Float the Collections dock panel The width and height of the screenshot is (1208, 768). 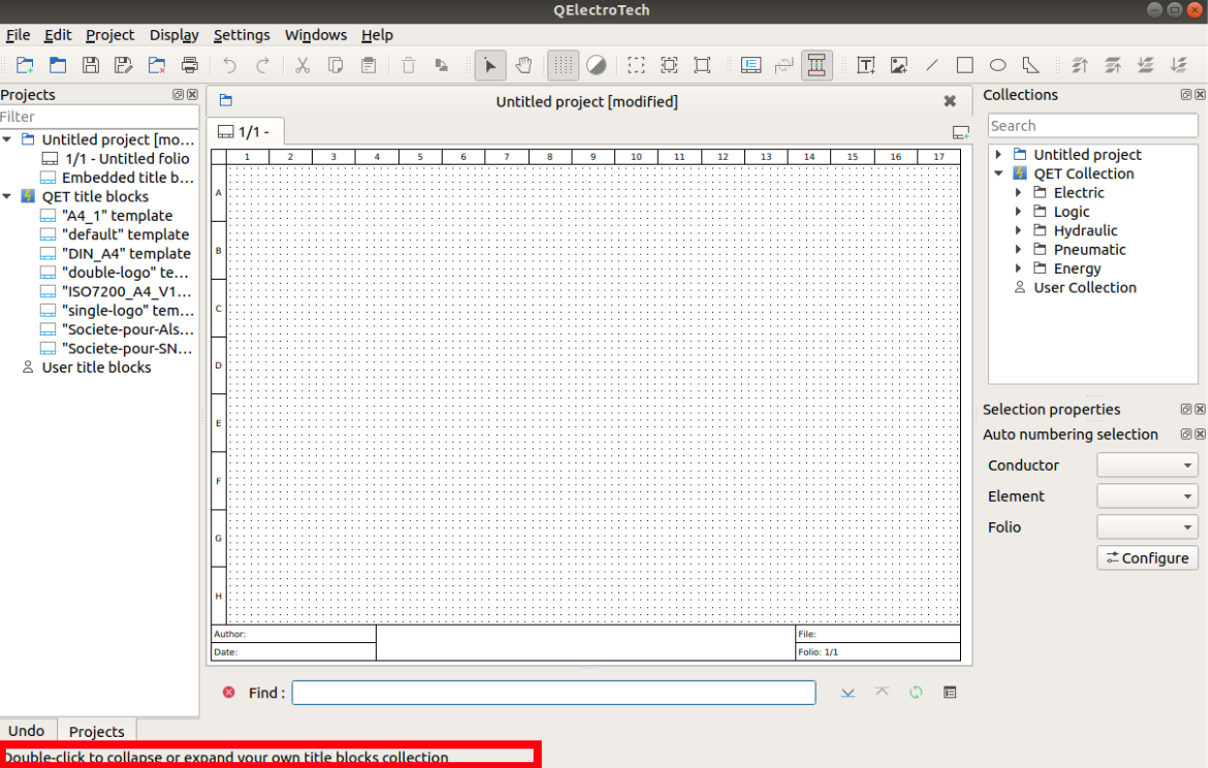point(1186,95)
